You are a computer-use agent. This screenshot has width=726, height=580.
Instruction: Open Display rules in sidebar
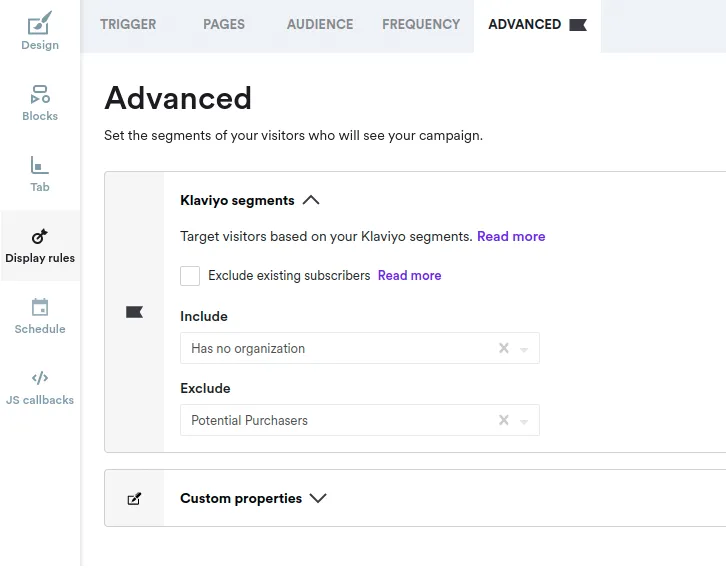40,245
